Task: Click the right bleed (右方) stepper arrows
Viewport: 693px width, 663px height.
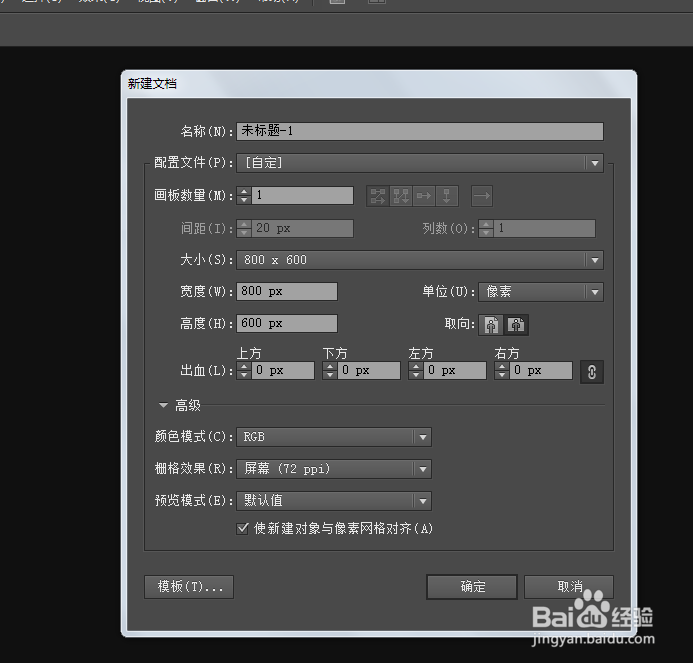Action: coord(502,370)
